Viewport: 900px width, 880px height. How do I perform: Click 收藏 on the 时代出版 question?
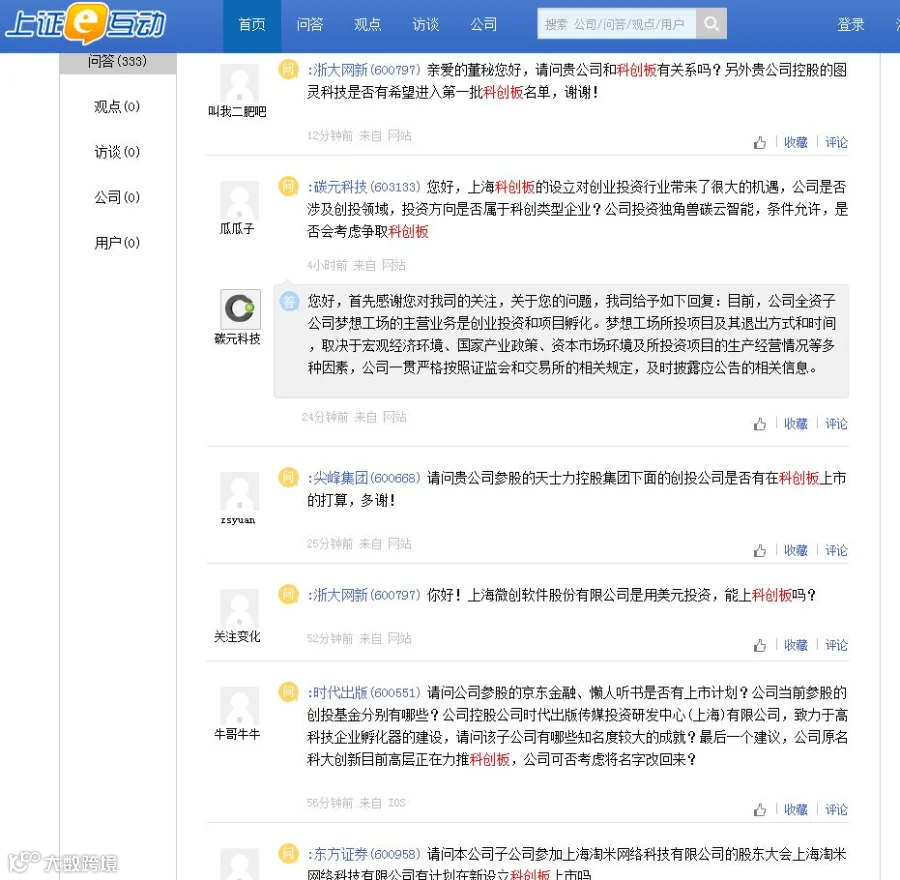click(x=796, y=810)
